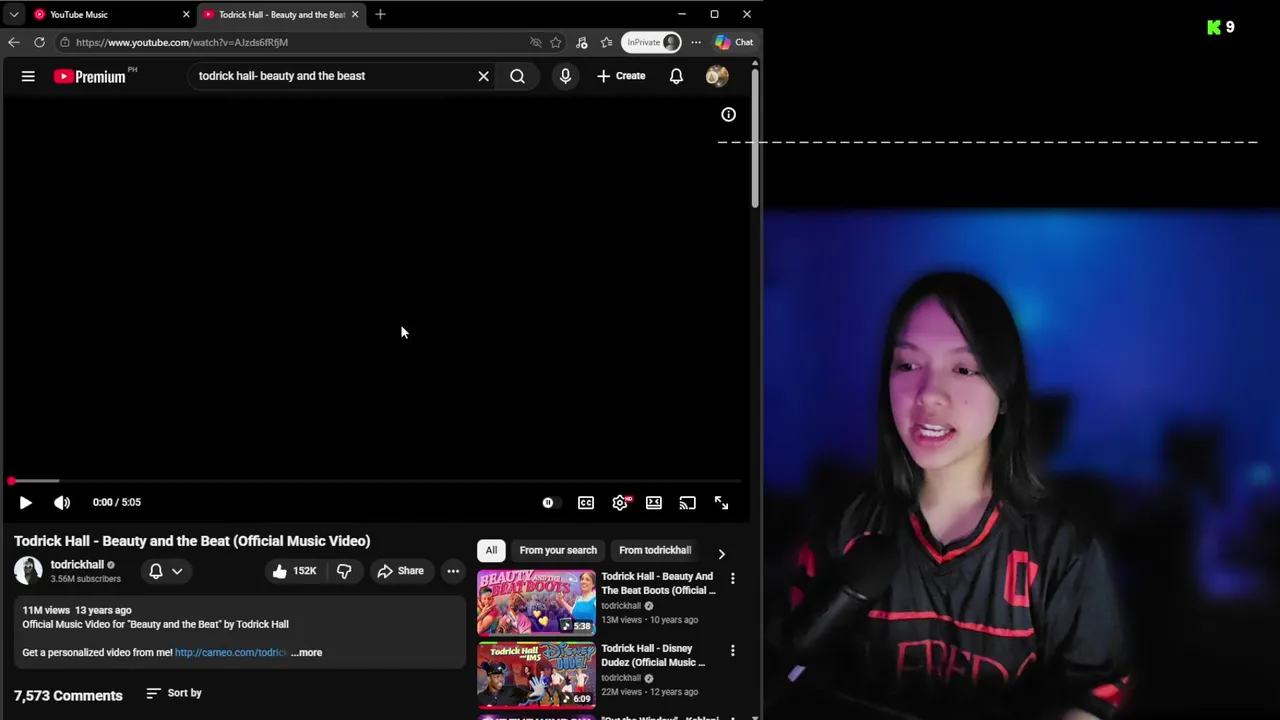The image size is (1280, 720).
Task: Select the 7,573 Comments heading
Action: 68,696
